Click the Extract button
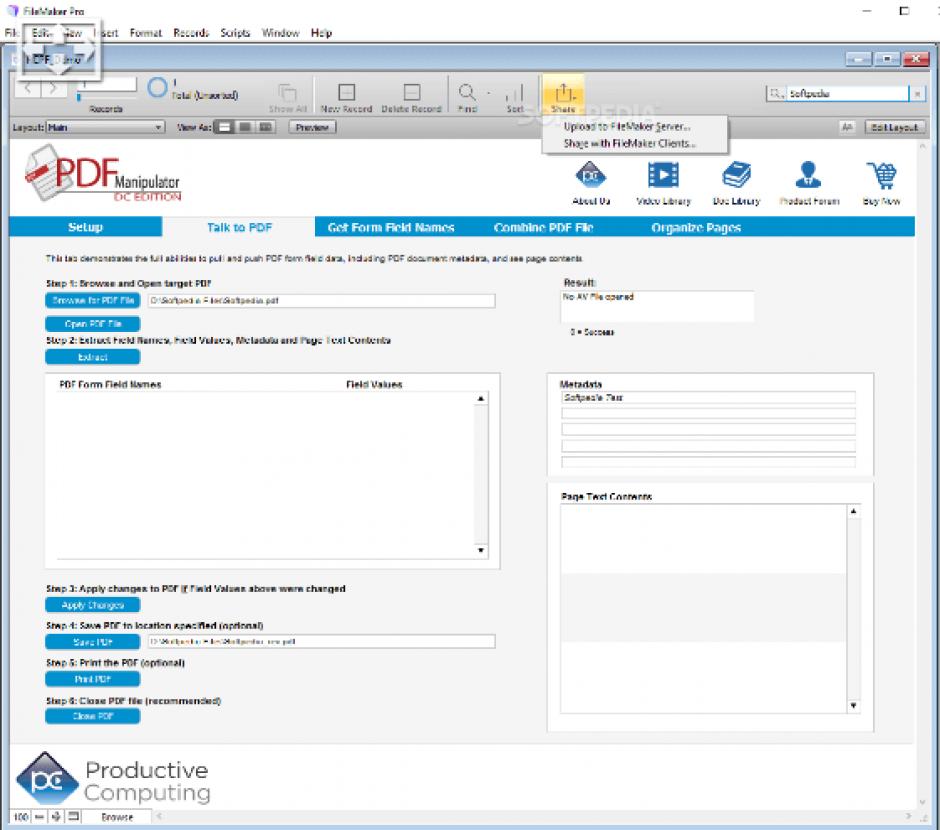The height and width of the screenshot is (830, 940). pos(93,357)
